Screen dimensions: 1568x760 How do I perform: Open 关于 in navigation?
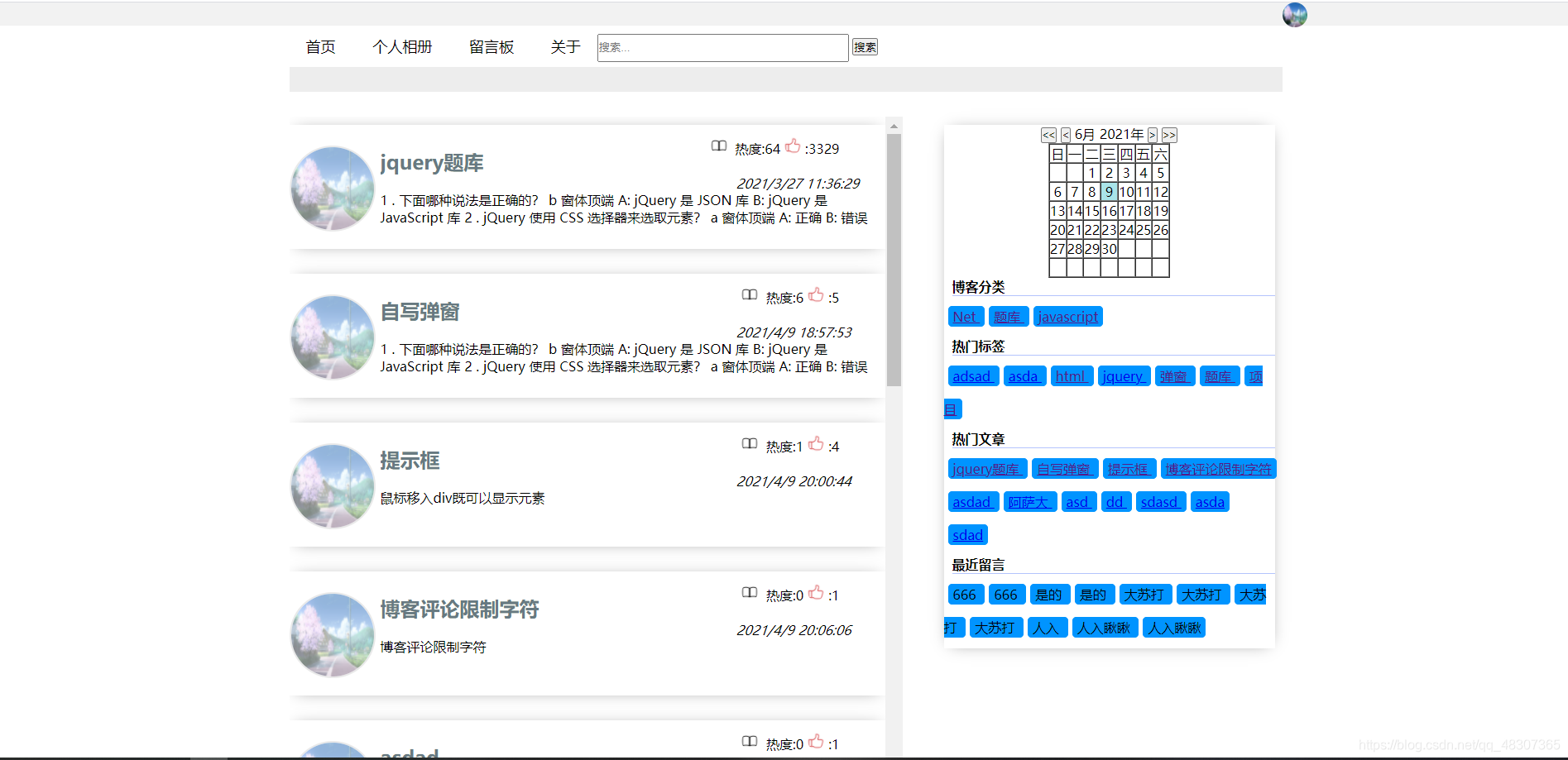click(x=565, y=47)
